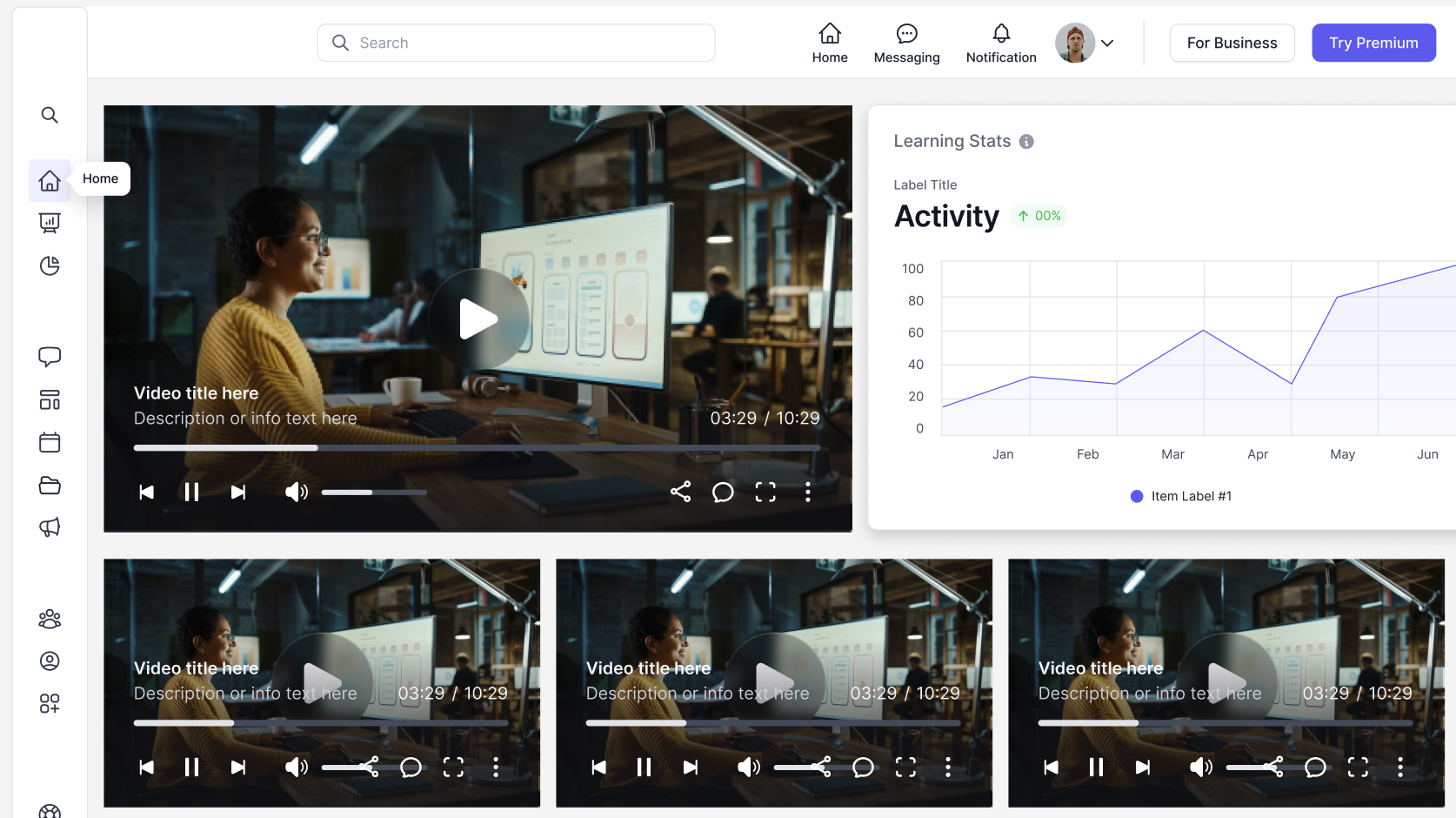The height and width of the screenshot is (818, 1456).
Task: Pause the third small video card
Action: pos(1096,767)
